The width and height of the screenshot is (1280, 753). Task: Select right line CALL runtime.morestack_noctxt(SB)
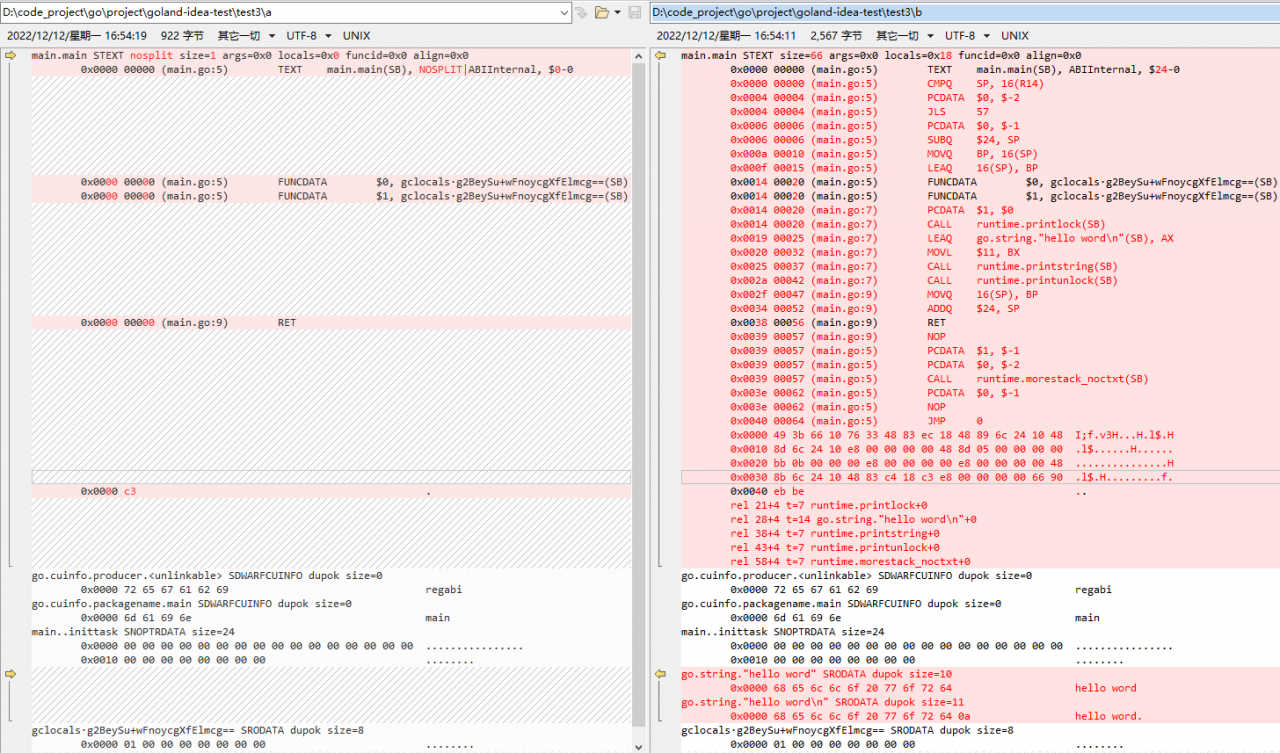[978, 379]
